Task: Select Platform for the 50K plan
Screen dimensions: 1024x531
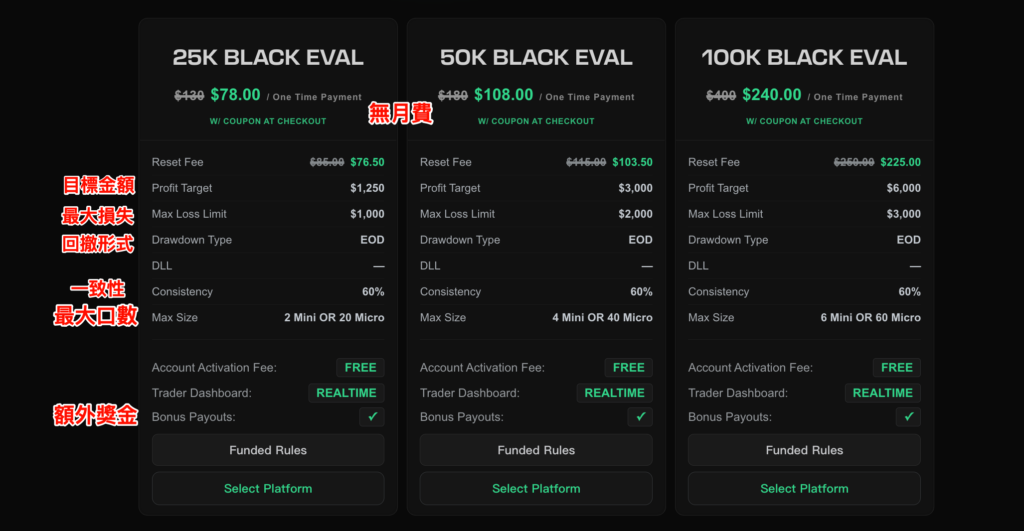Action: click(536, 489)
